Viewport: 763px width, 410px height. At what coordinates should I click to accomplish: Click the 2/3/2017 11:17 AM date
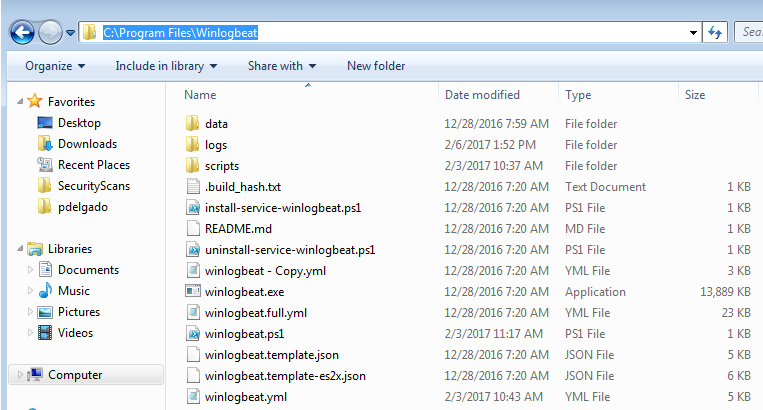coord(493,334)
